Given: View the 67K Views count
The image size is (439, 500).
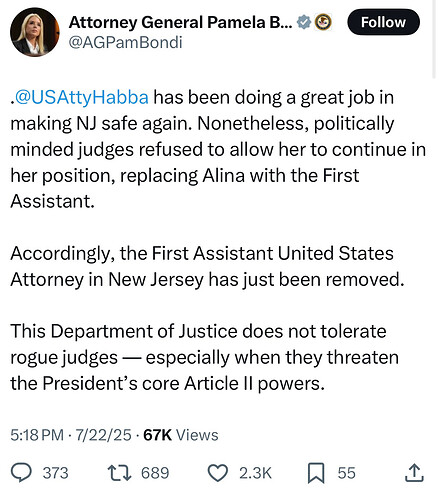Looking at the screenshot, I should click(x=181, y=435).
